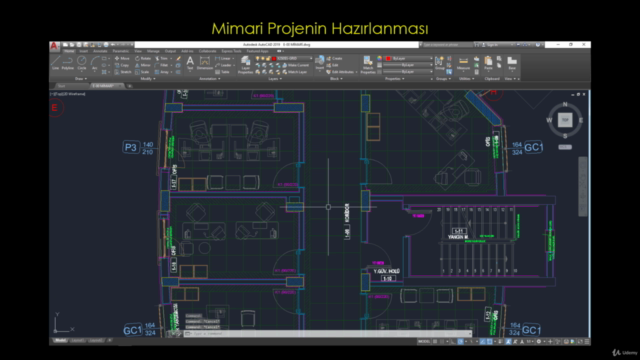Viewport: 640px width, 360px height.
Task: Toggle layer freeze sun icon
Action: (x=263, y=58)
